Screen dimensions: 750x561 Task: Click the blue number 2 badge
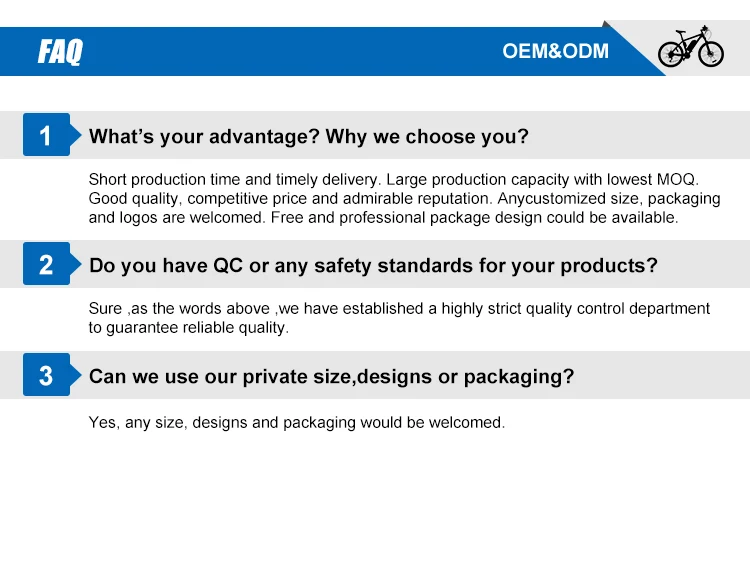(45, 265)
